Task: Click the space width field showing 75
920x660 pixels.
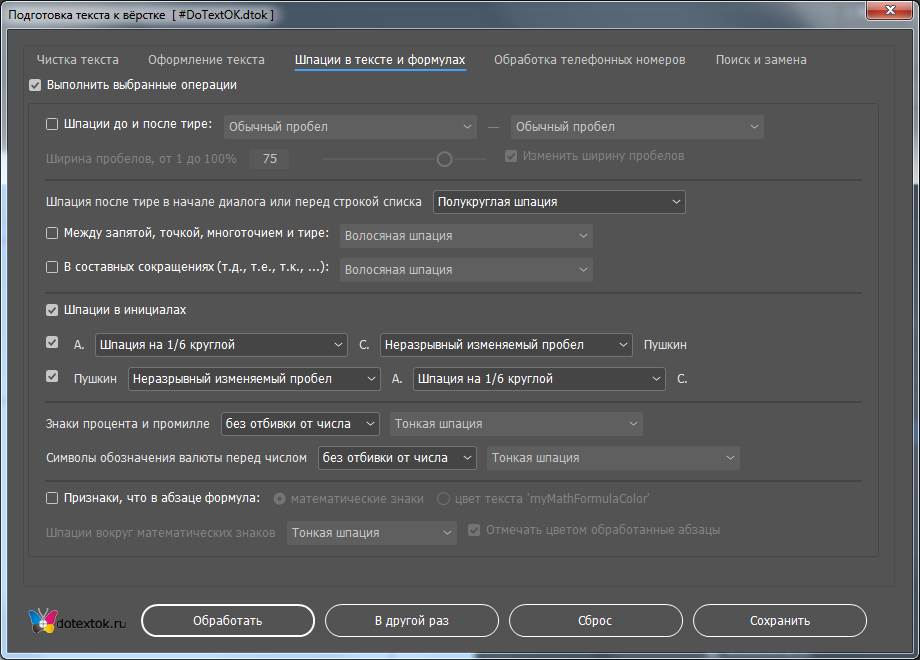Action: click(x=269, y=159)
